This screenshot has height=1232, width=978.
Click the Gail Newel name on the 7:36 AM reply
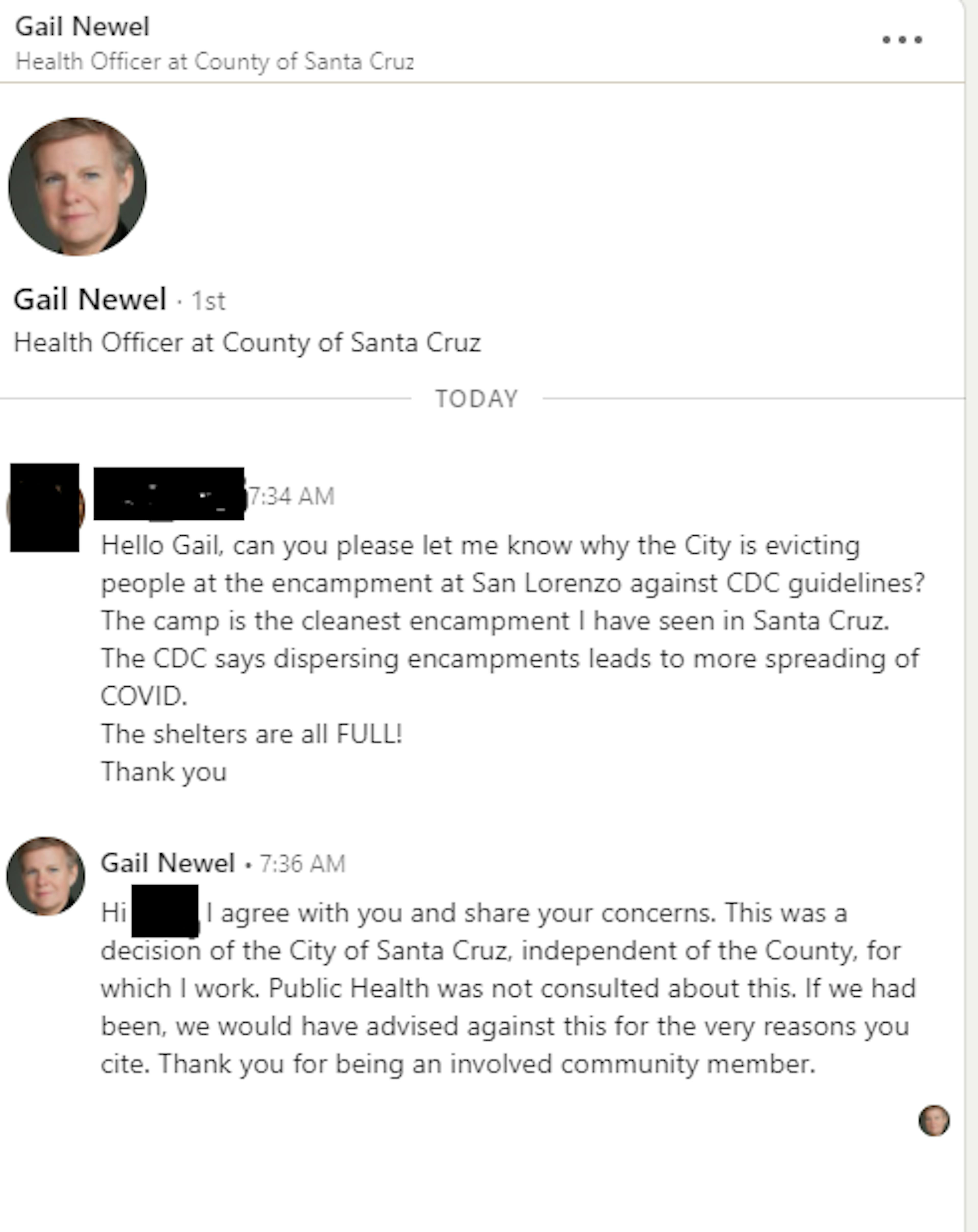(168, 863)
